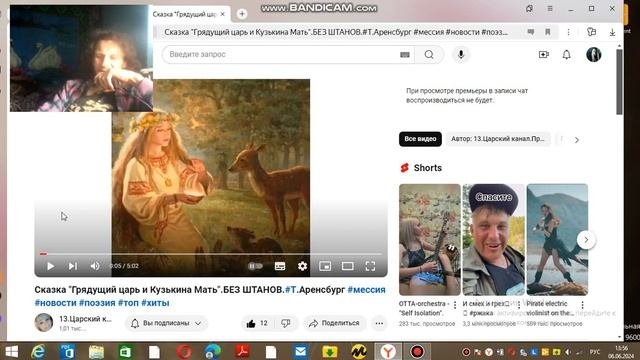Open the Create video camera icon

(544, 55)
